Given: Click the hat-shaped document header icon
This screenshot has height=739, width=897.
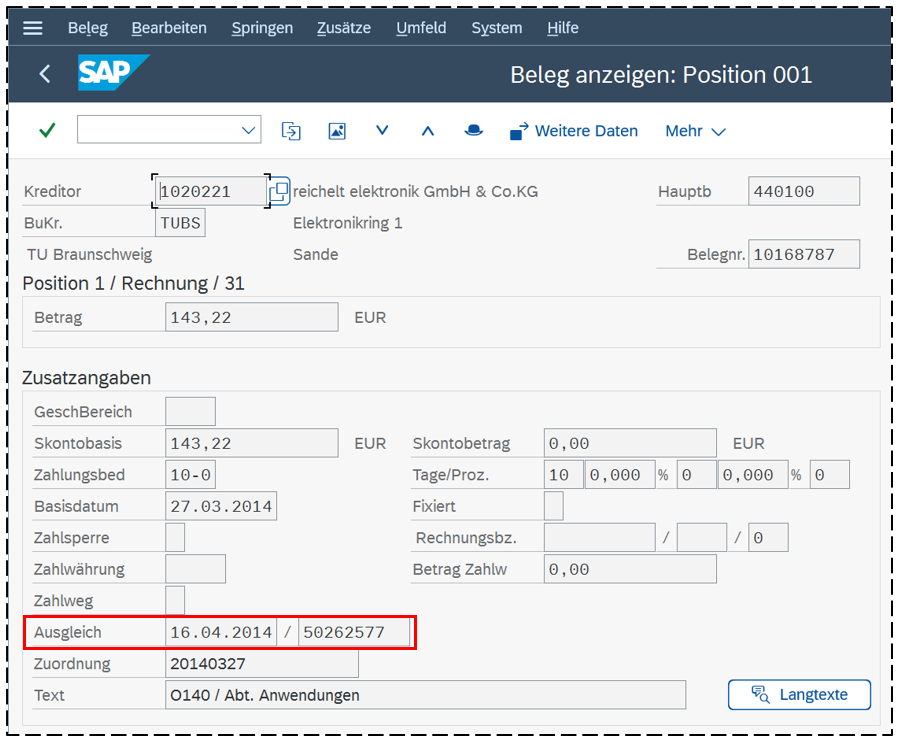Looking at the screenshot, I should pos(473,130).
